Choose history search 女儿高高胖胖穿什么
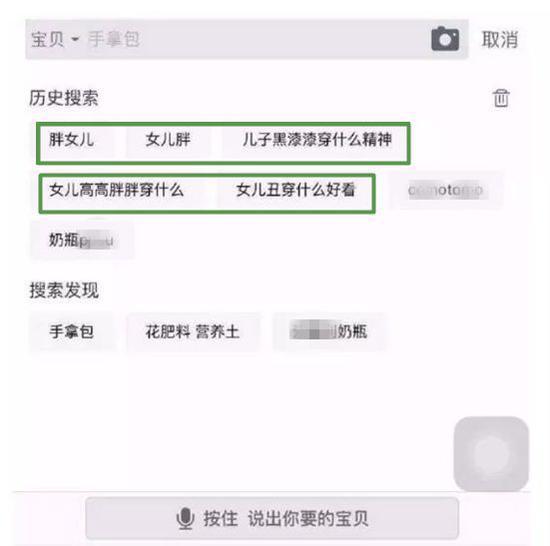Image resolution: width=550 pixels, height=546 pixels. pos(116,190)
